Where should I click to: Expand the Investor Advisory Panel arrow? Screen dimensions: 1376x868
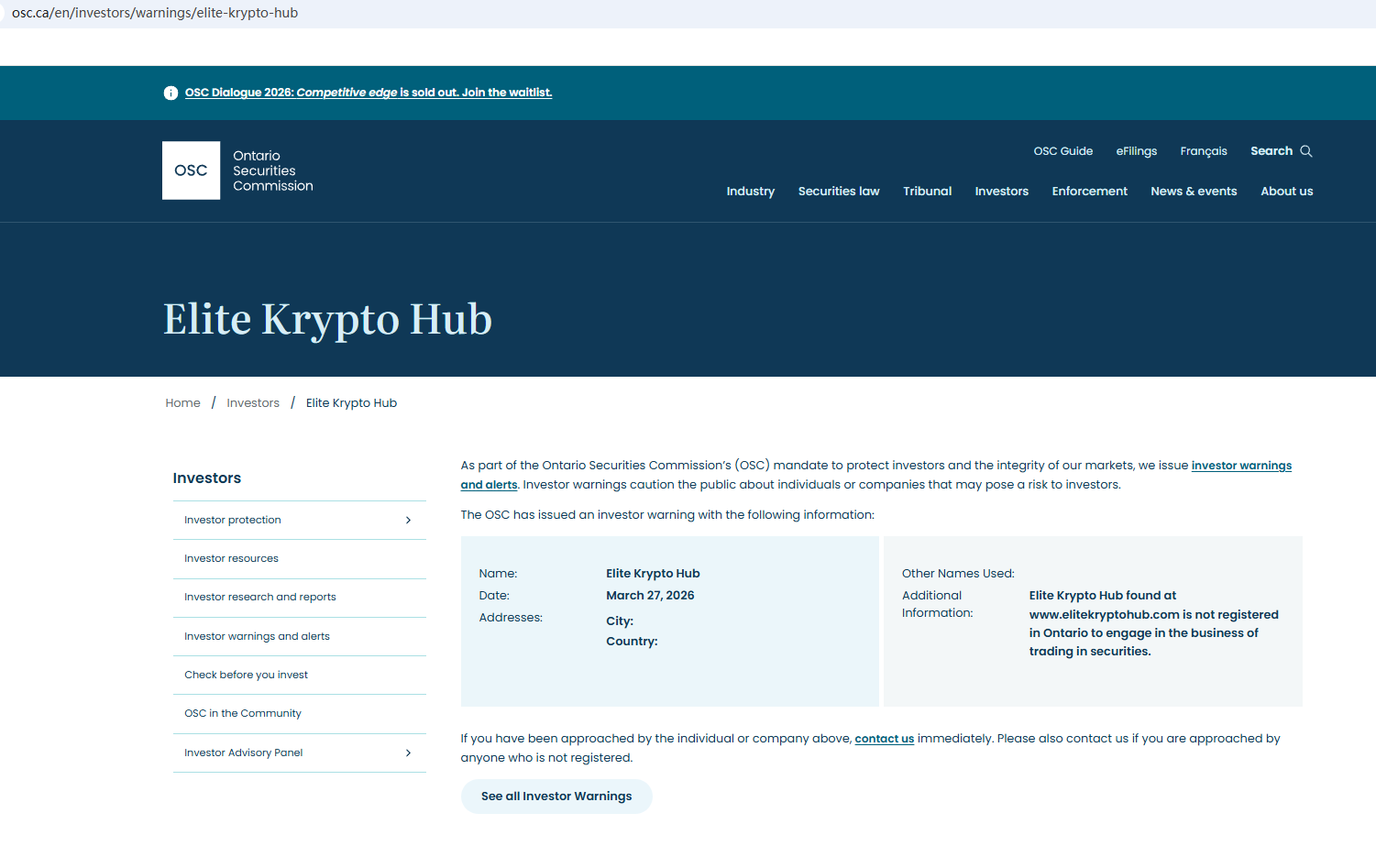tap(408, 753)
